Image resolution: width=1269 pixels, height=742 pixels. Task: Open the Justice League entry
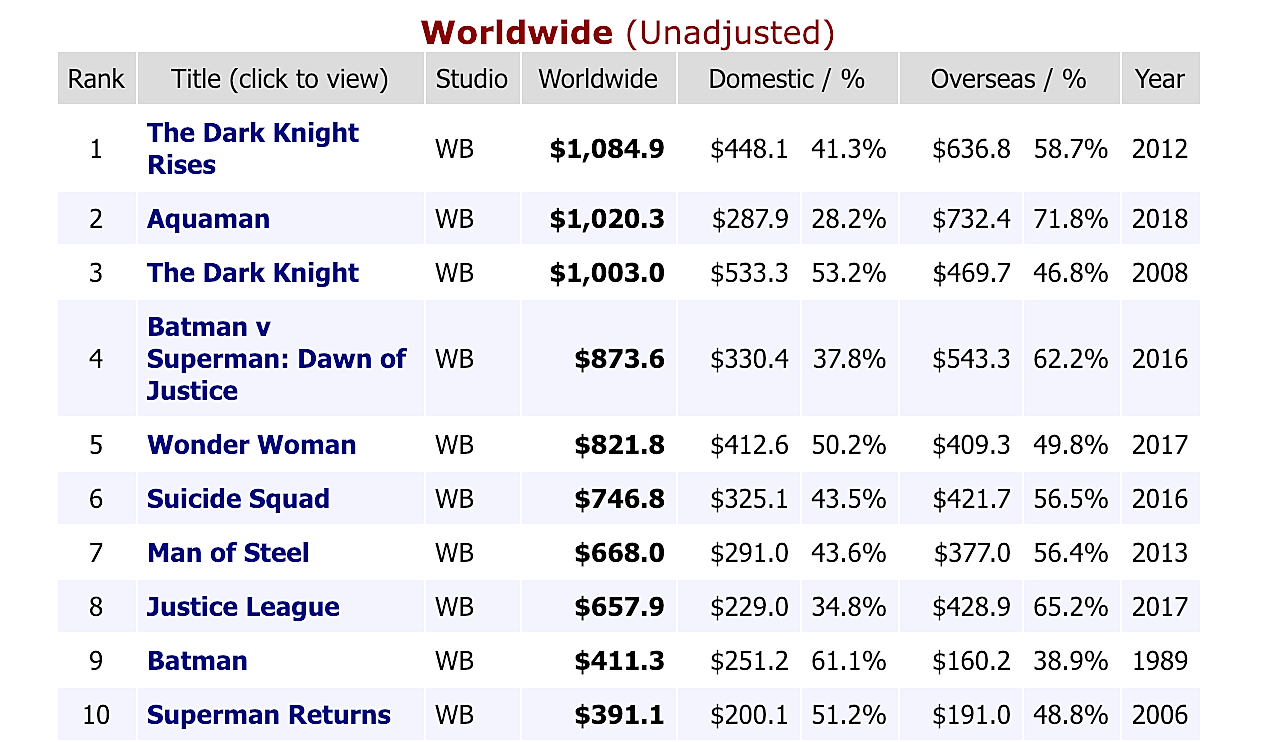(243, 607)
